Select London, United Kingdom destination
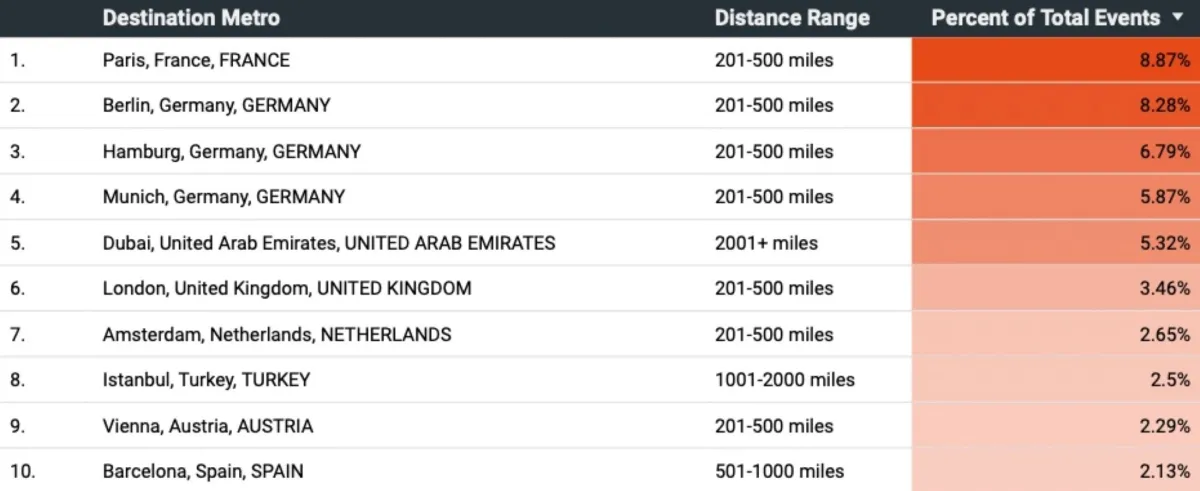This screenshot has height=491, width=1200. pos(286,288)
